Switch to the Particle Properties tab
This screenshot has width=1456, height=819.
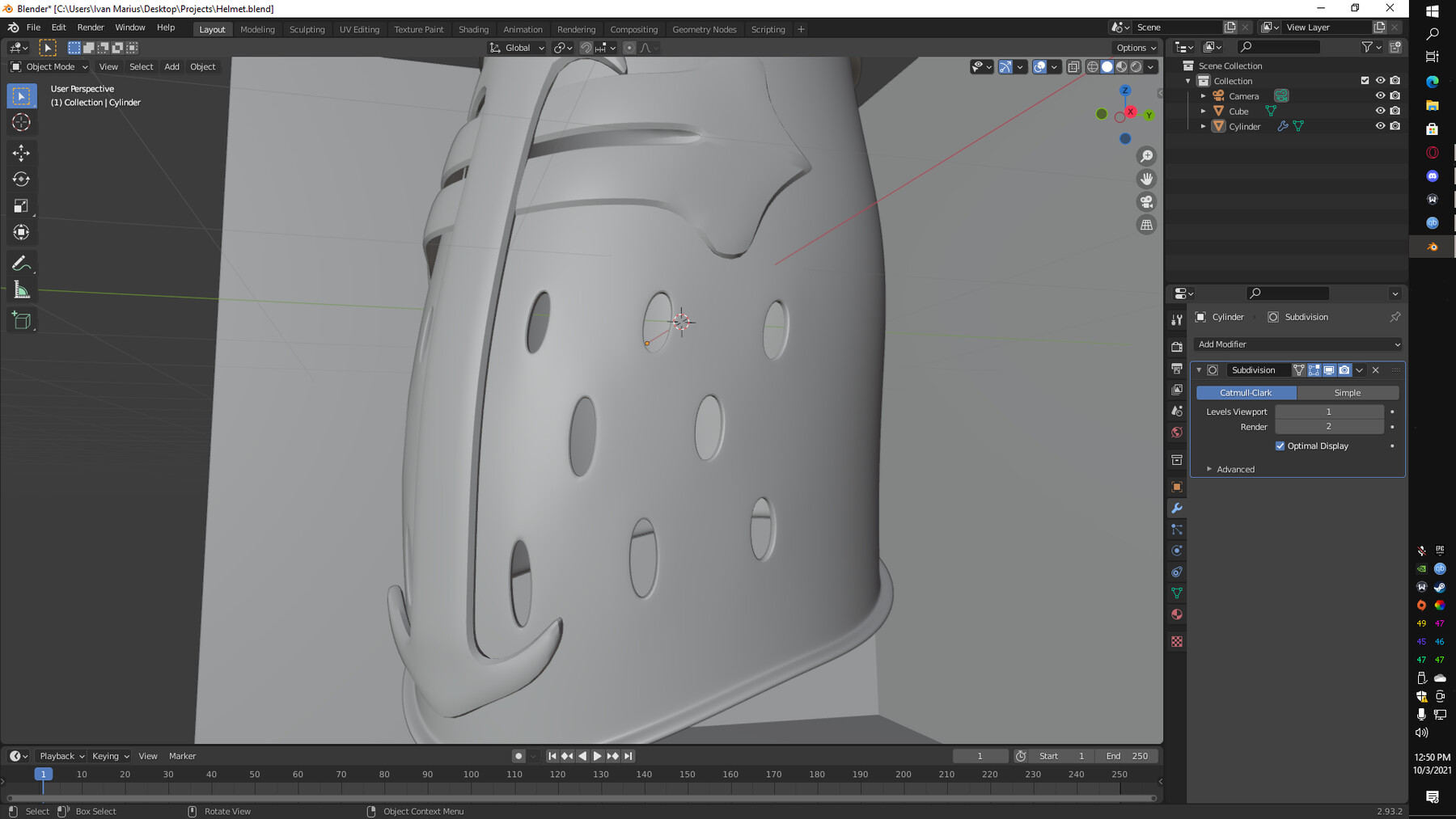tap(1177, 530)
